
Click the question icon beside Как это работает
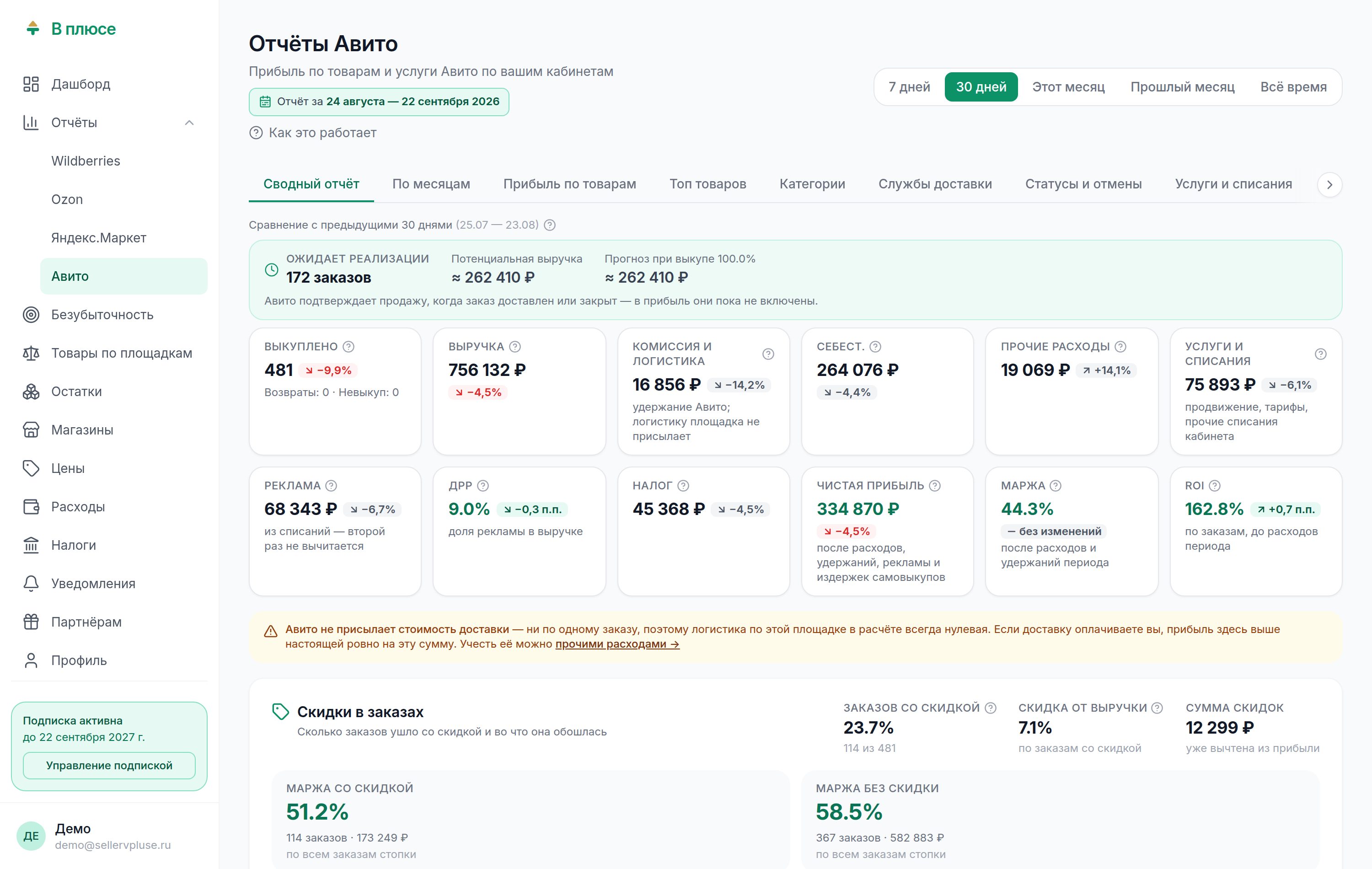coord(256,133)
